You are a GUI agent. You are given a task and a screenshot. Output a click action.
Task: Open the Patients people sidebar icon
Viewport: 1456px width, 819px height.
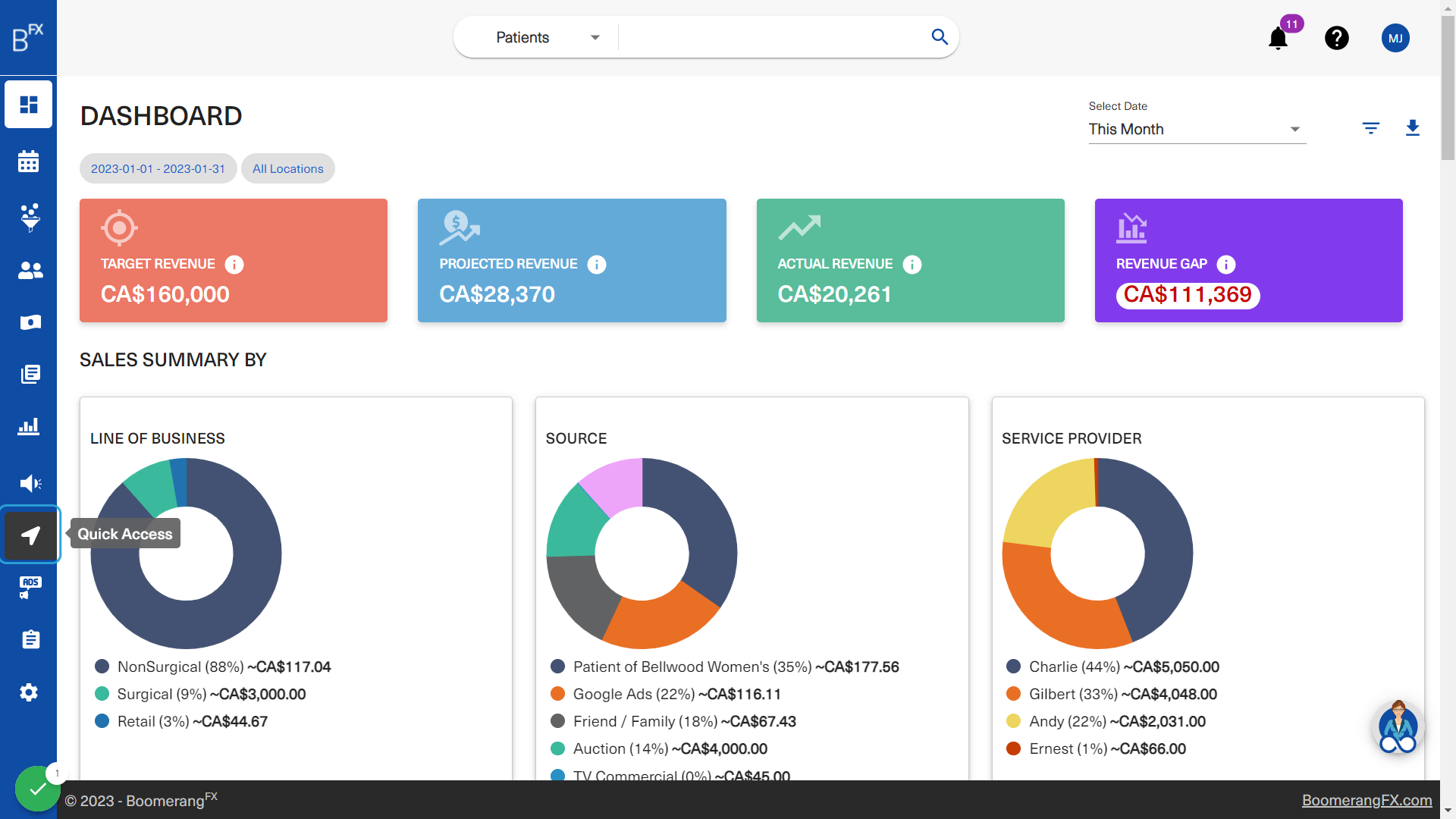click(30, 271)
